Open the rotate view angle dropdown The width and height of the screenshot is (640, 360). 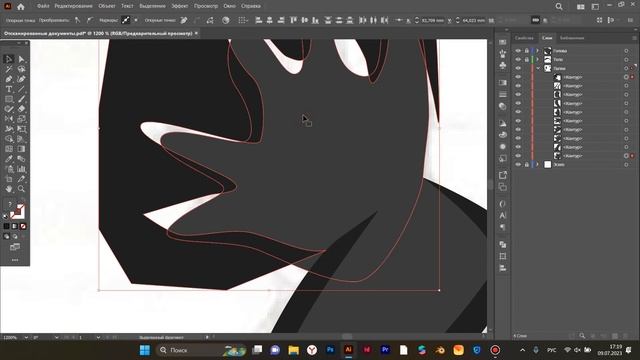point(56,338)
